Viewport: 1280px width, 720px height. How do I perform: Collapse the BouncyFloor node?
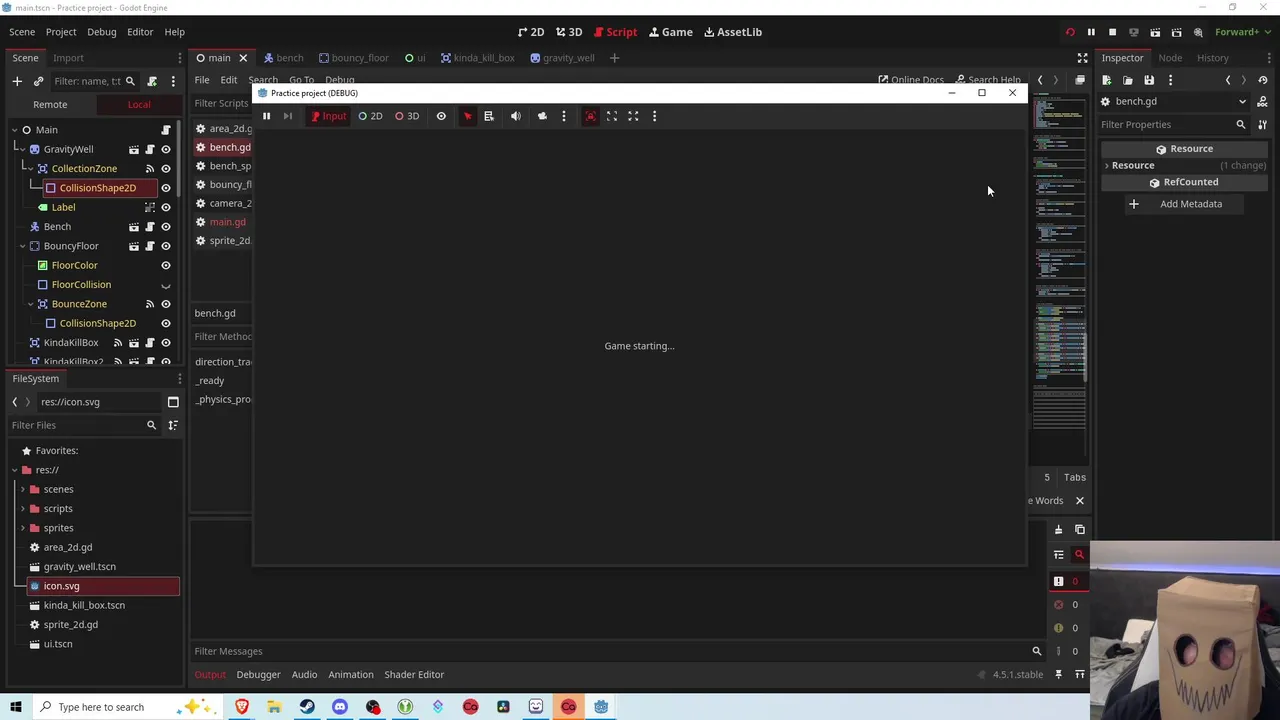pyautogui.click(x=21, y=246)
